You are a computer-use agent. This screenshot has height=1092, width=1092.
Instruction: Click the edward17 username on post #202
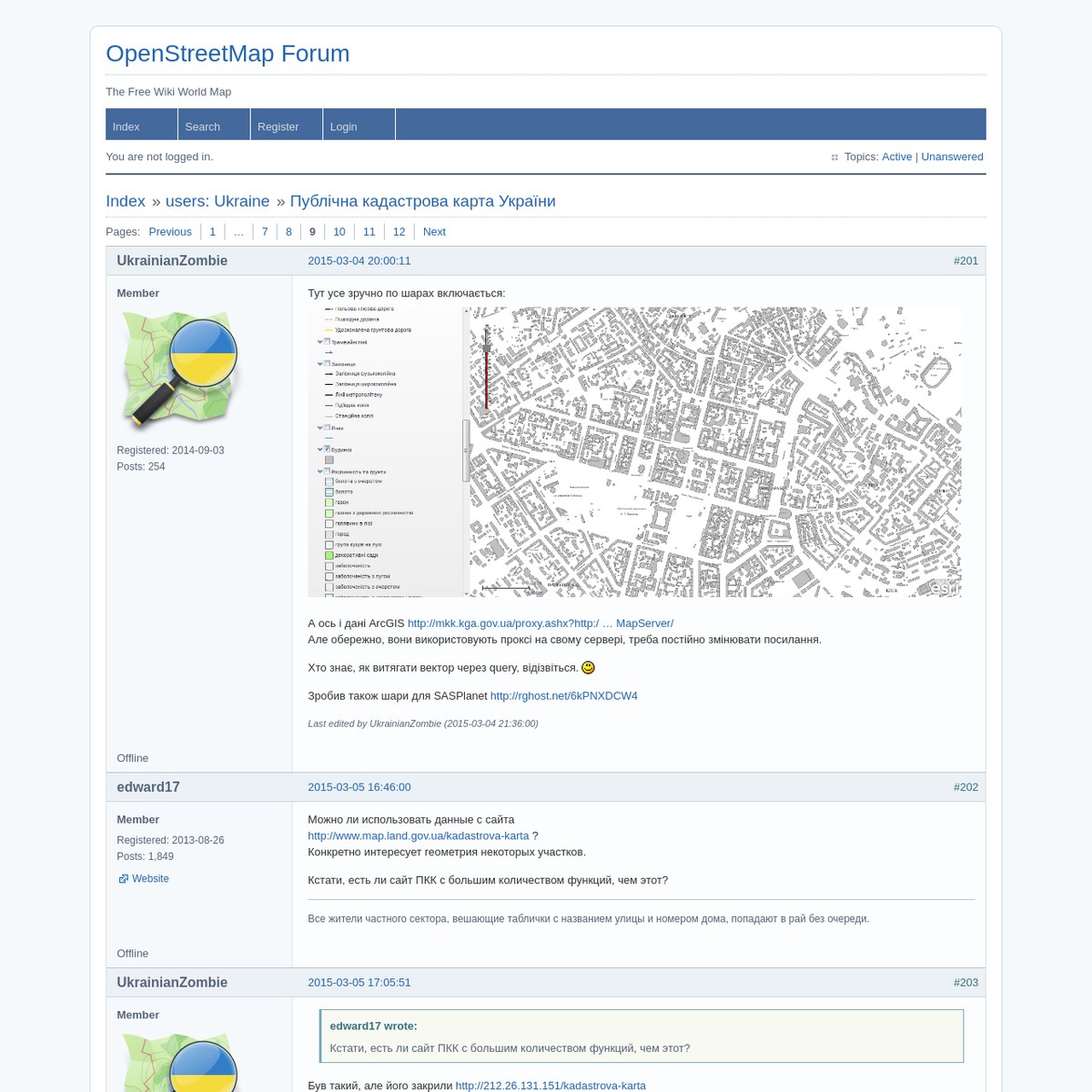pos(148,787)
